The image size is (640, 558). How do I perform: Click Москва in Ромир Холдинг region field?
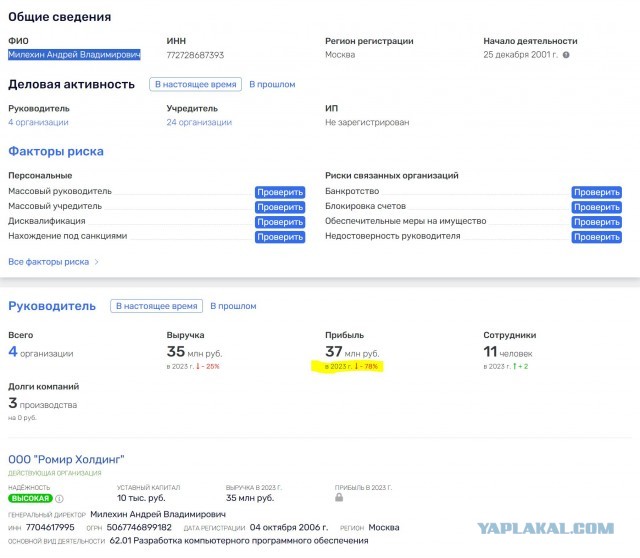pyautogui.click(x=384, y=528)
